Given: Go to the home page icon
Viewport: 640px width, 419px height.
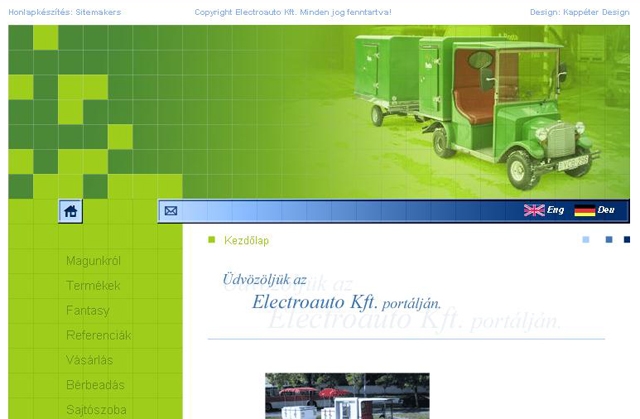Looking at the screenshot, I should tap(71, 211).
